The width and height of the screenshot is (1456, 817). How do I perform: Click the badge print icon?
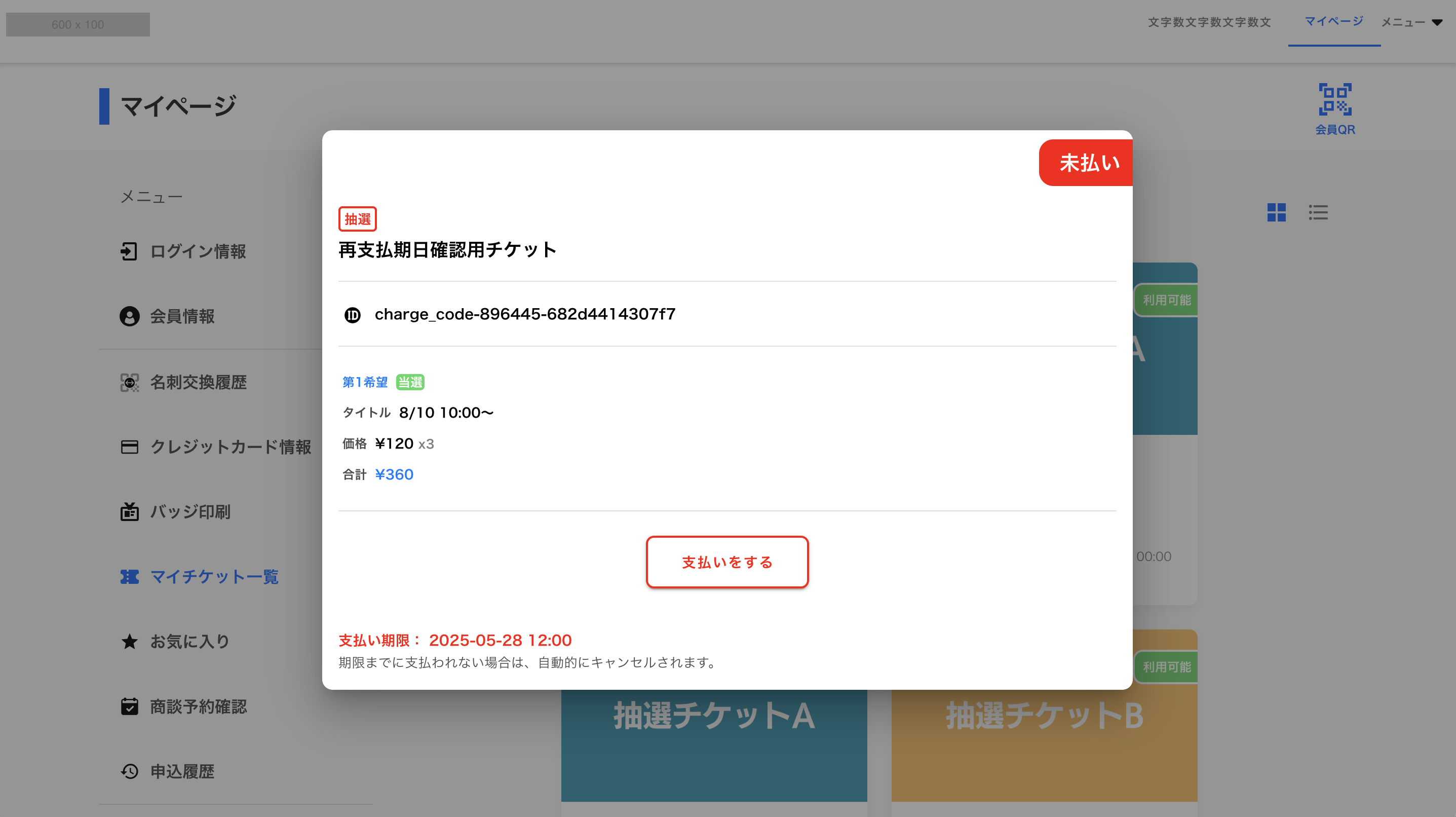[129, 511]
